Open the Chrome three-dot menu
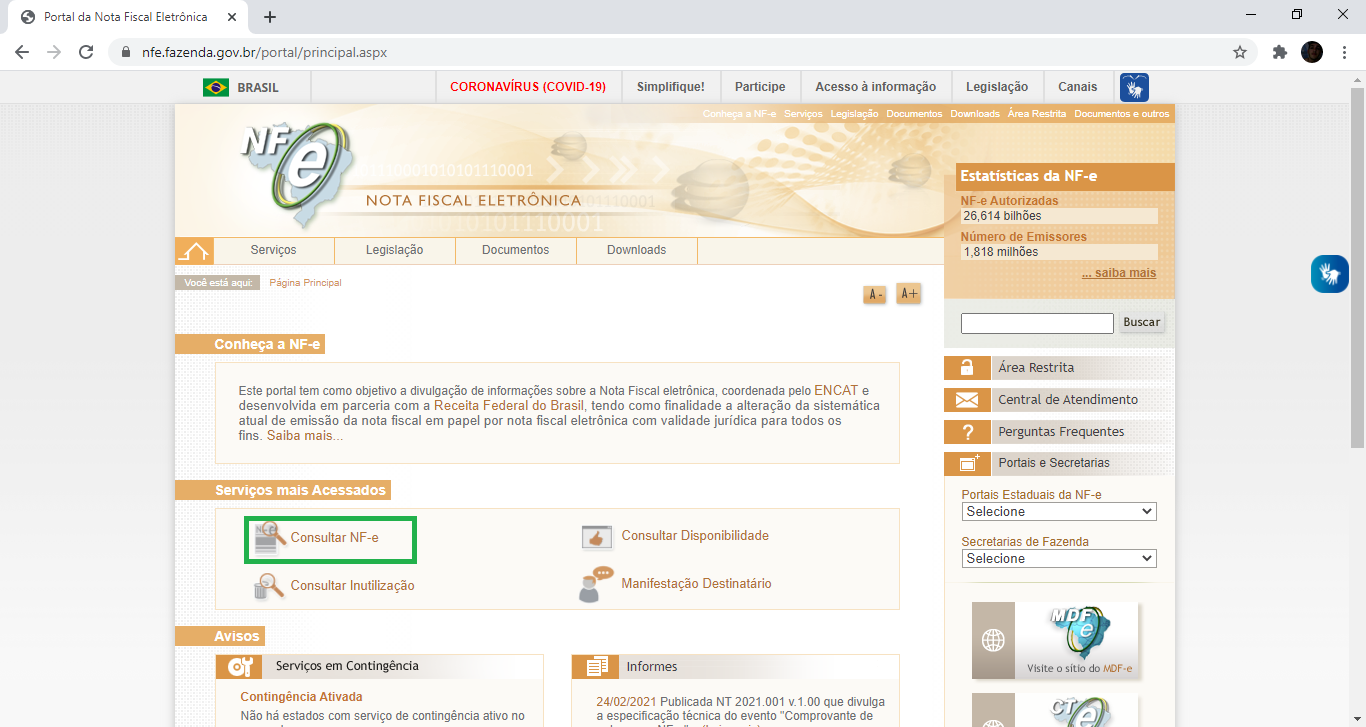Screen dimensions: 1366x727 [1343, 52]
